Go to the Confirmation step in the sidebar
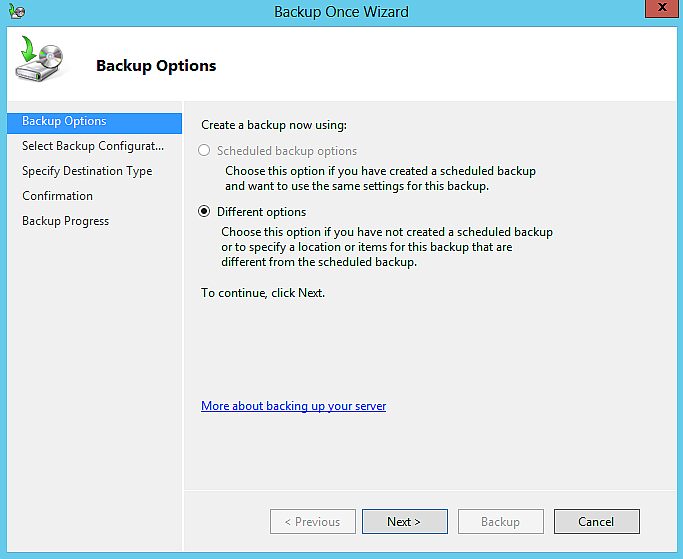Screen dimensions: 683x559 57,196
